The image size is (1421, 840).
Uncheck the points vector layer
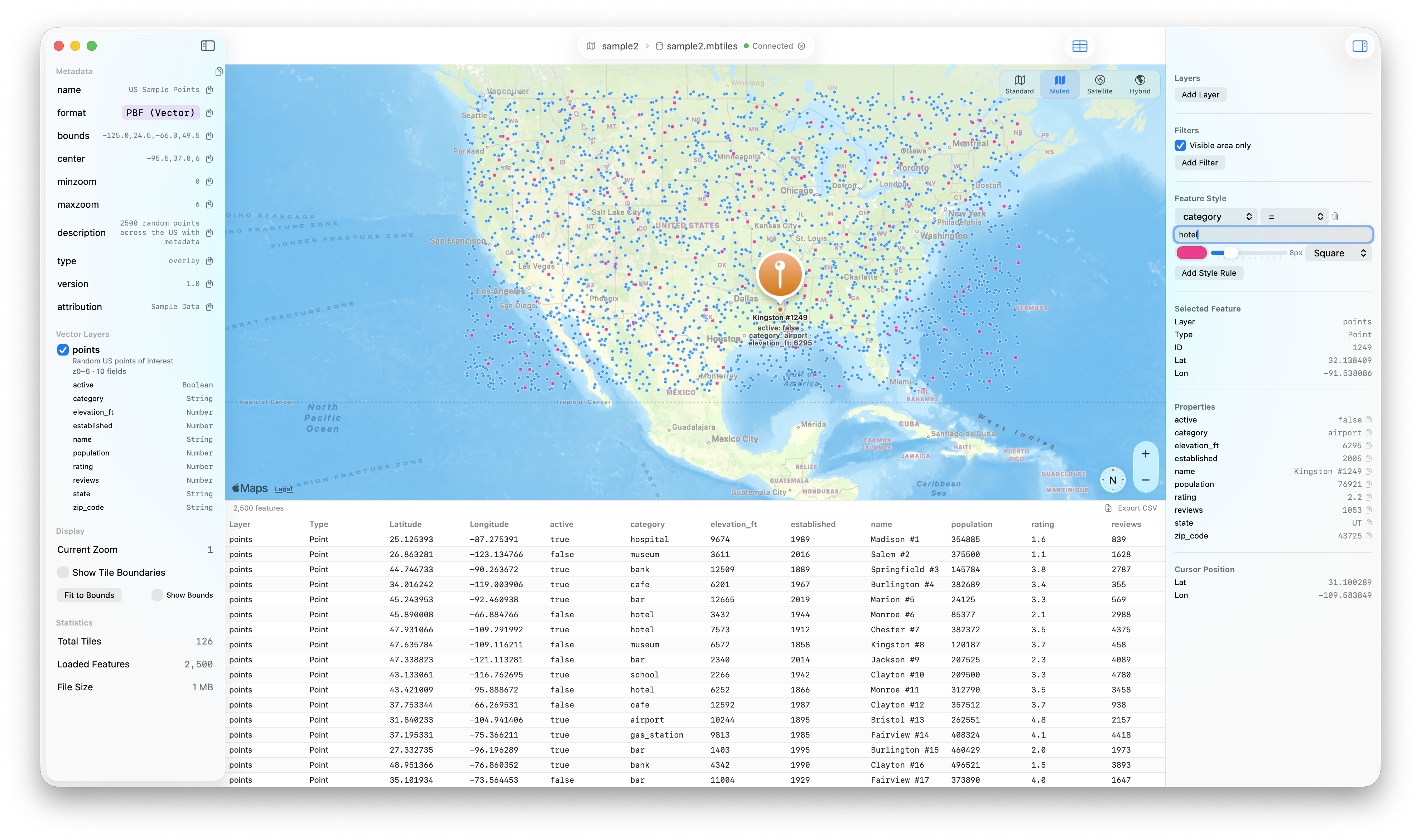(63, 350)
